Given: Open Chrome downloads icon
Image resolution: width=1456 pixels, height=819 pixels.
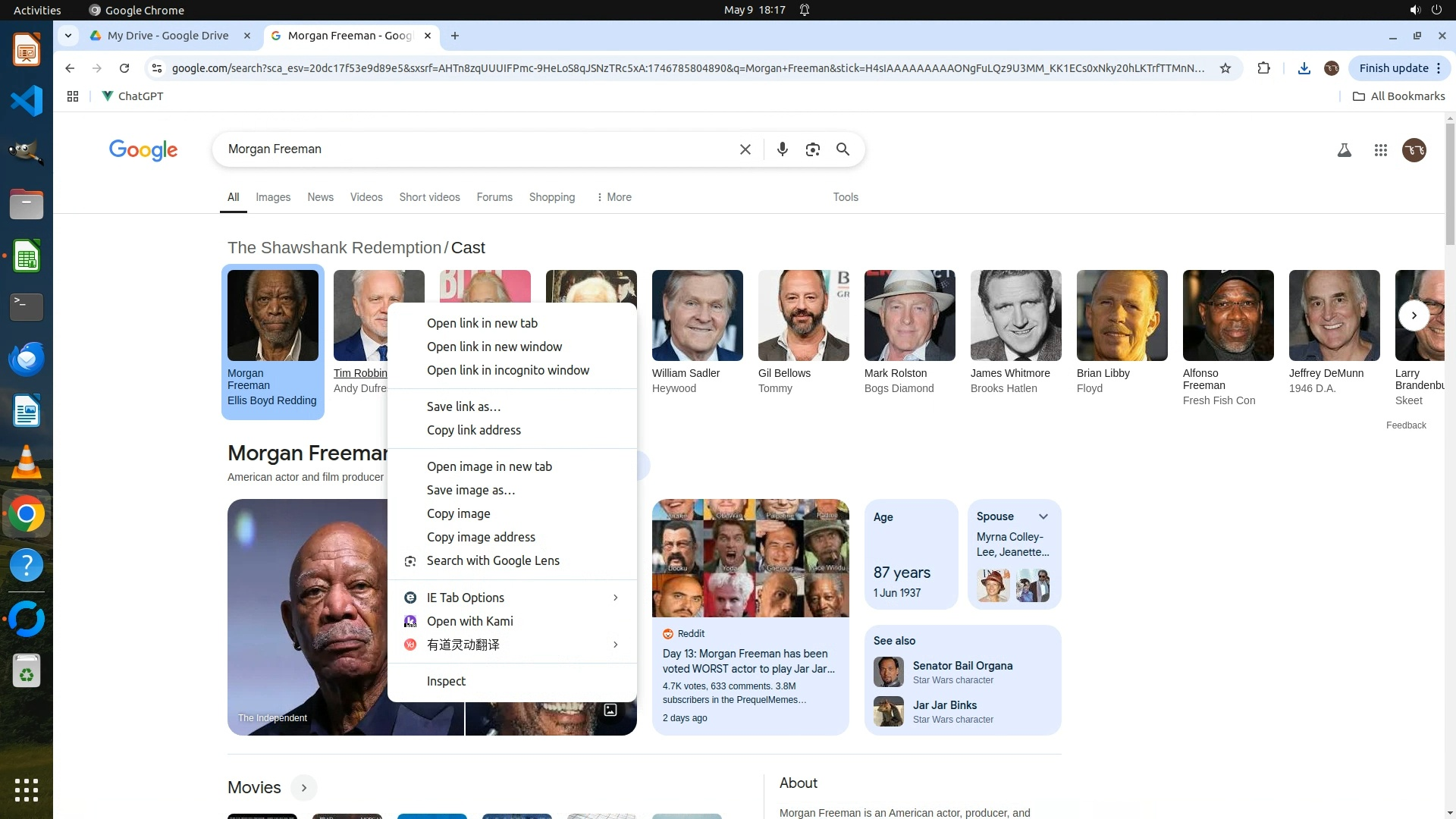Looking at the screenshot, I should point(1304,68).
